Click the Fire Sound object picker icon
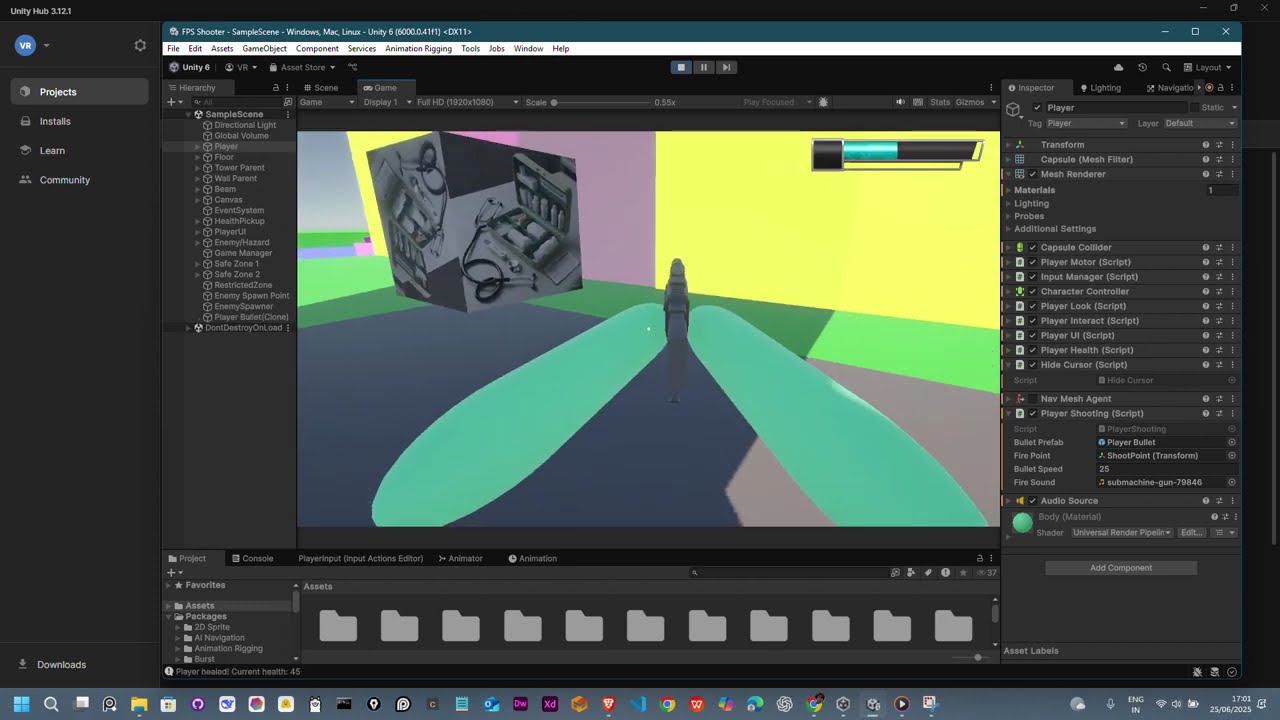 coord(1232,482)
